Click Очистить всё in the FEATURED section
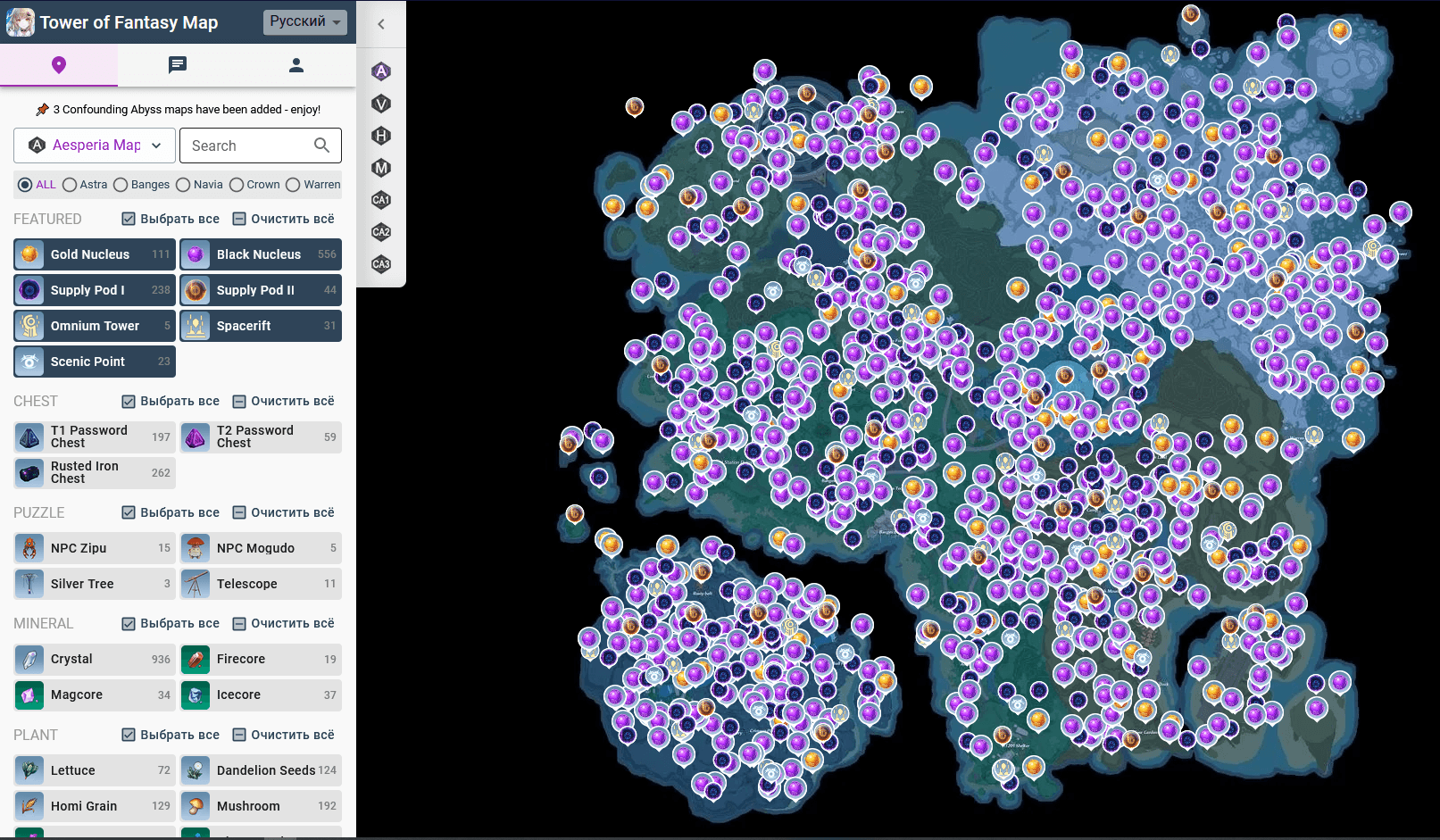 (x=284, y=219)
